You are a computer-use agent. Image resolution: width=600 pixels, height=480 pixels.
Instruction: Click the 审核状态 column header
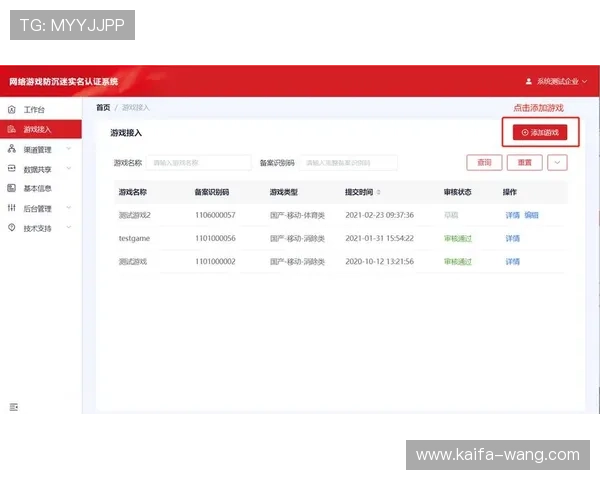[457, 192]
